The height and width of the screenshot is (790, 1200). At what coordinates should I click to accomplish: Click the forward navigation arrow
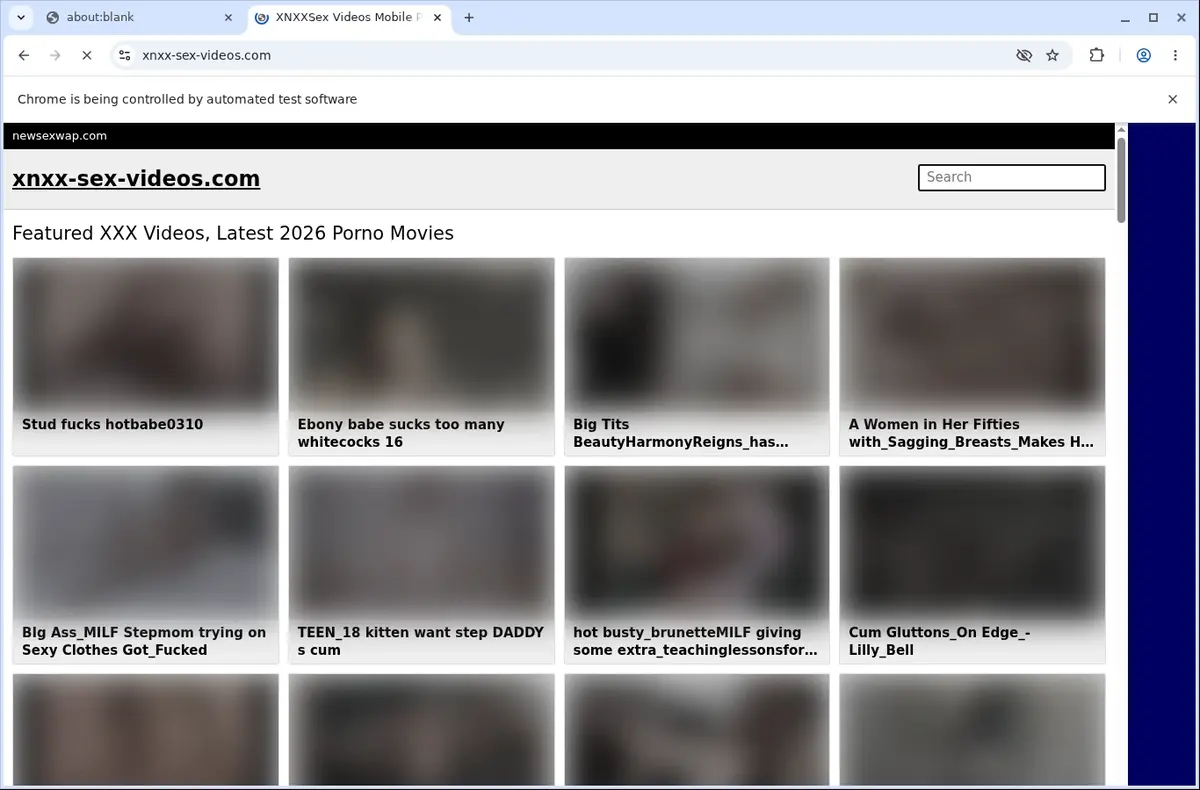[x=55, y=56]
